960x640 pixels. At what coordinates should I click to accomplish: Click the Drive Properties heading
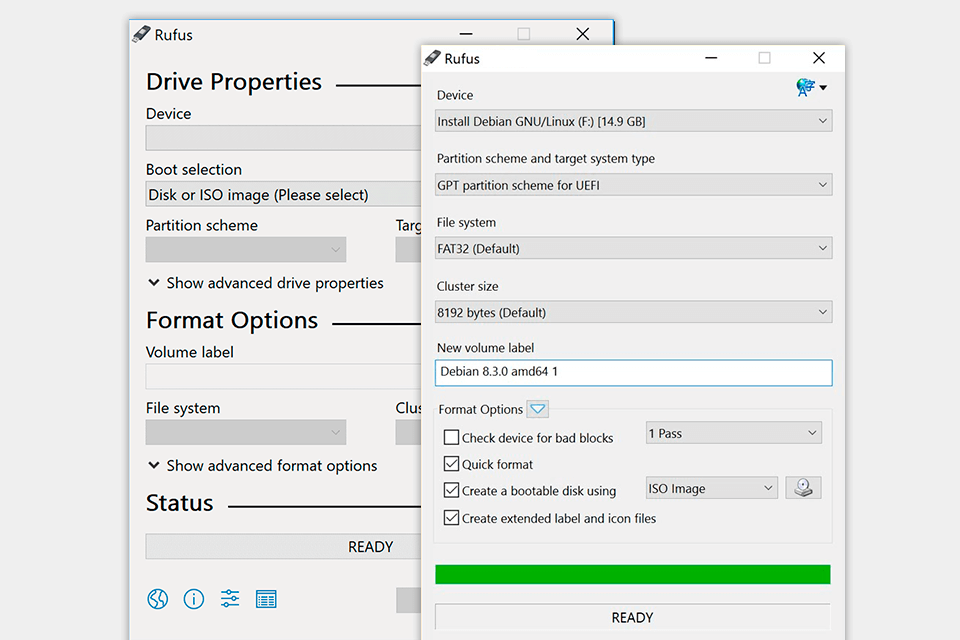(233, 81)
